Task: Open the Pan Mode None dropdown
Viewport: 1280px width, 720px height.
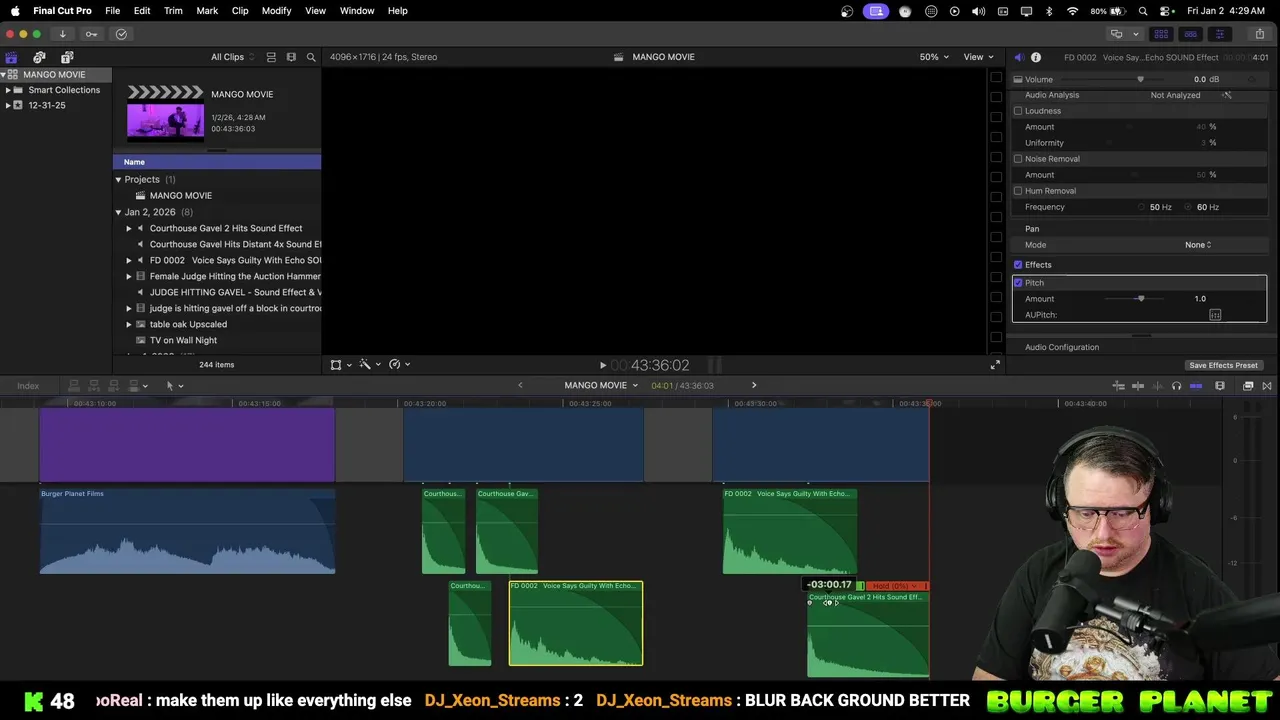Action: (x=1198, y=245)
